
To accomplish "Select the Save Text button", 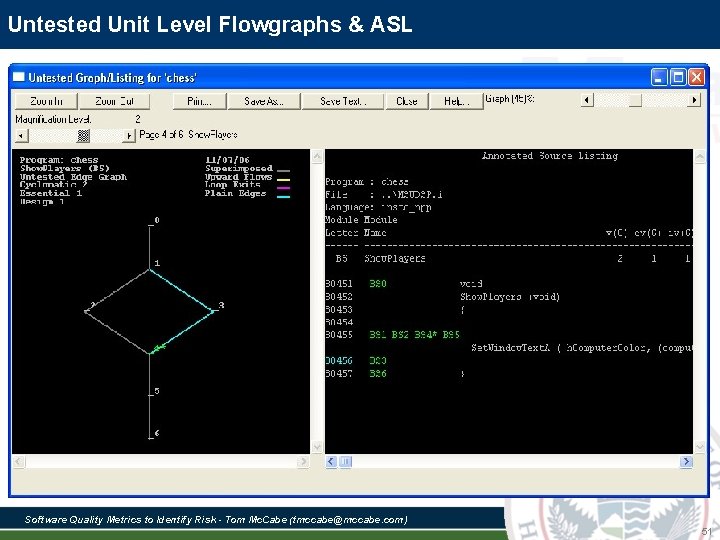I will [343, 101].
